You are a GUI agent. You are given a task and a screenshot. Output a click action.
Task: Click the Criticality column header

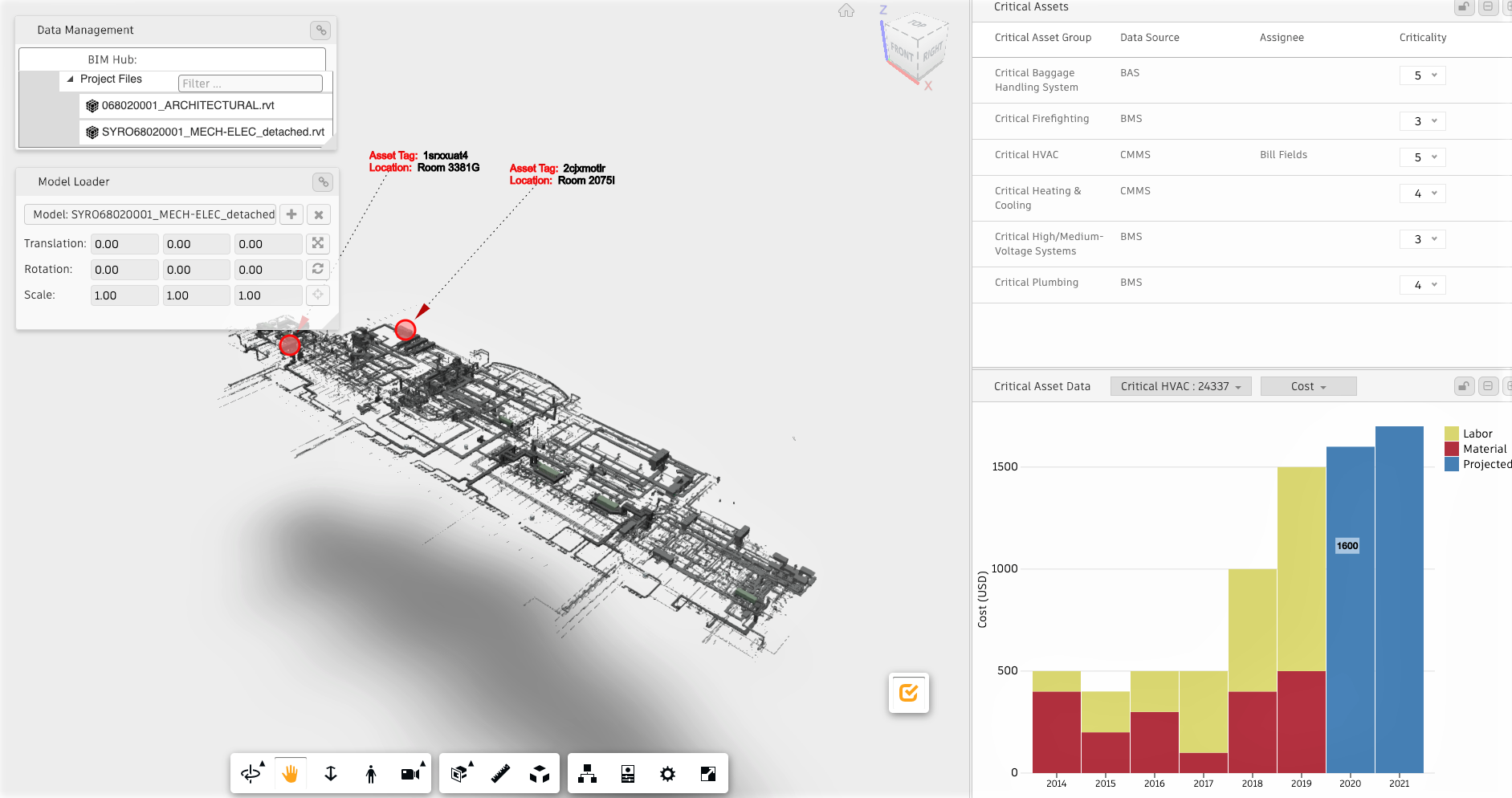1423,38
